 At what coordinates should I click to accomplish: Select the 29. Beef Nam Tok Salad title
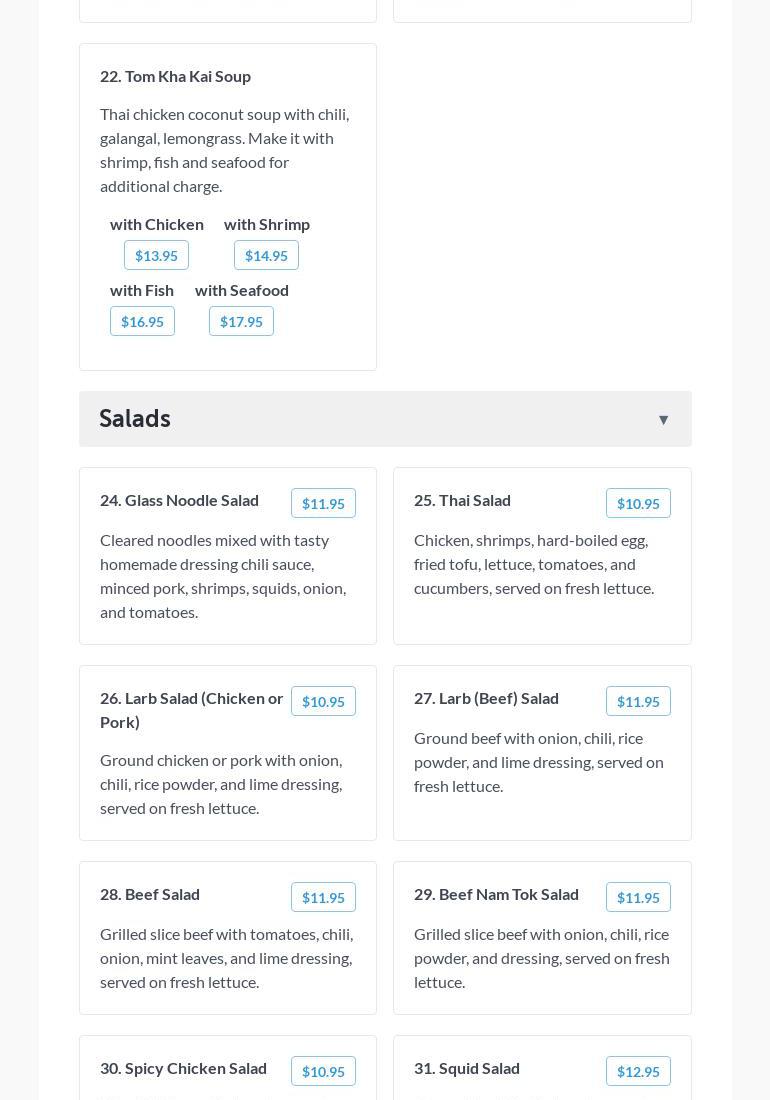pyautogui.click(x=496, y=894)
